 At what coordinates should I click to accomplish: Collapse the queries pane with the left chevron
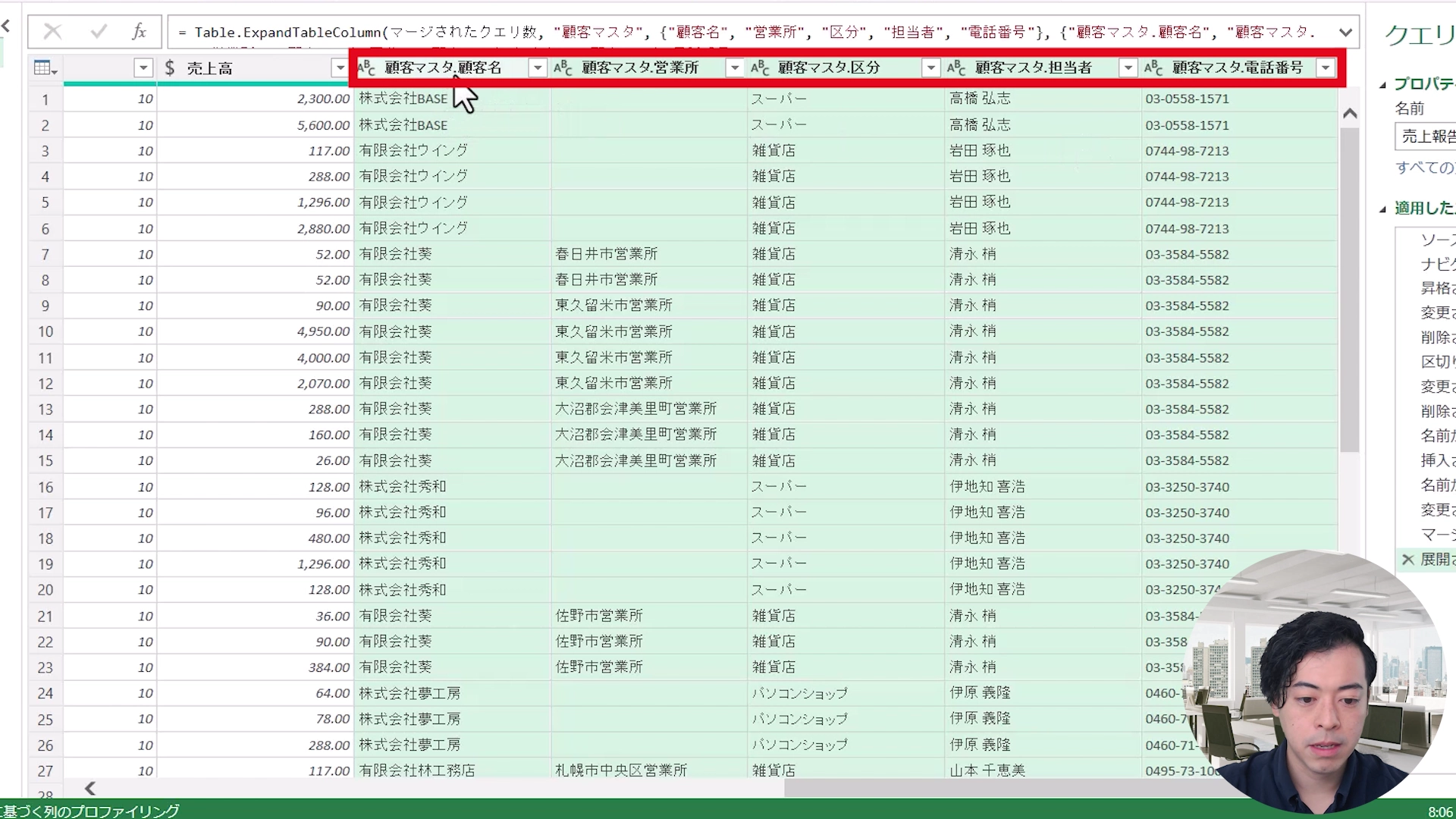(x=6, y=26)
